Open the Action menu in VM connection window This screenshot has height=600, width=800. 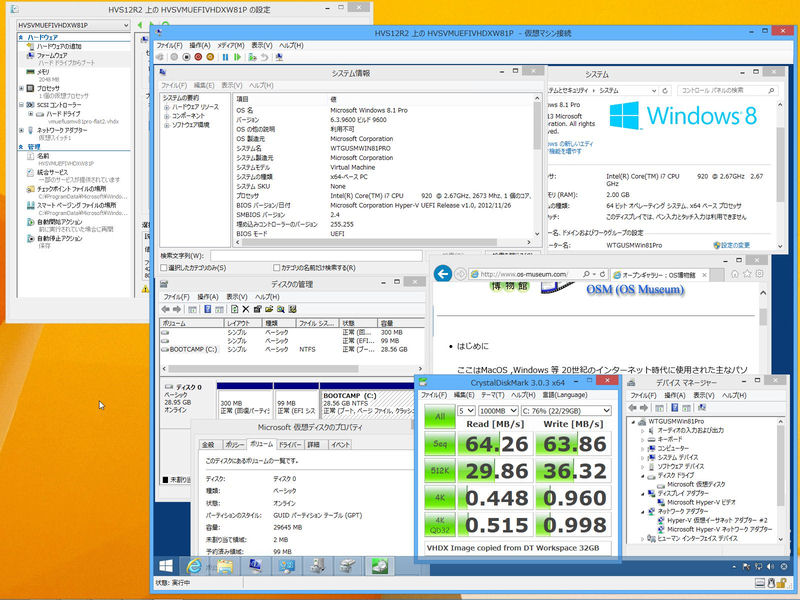click(x=199, y=45)
